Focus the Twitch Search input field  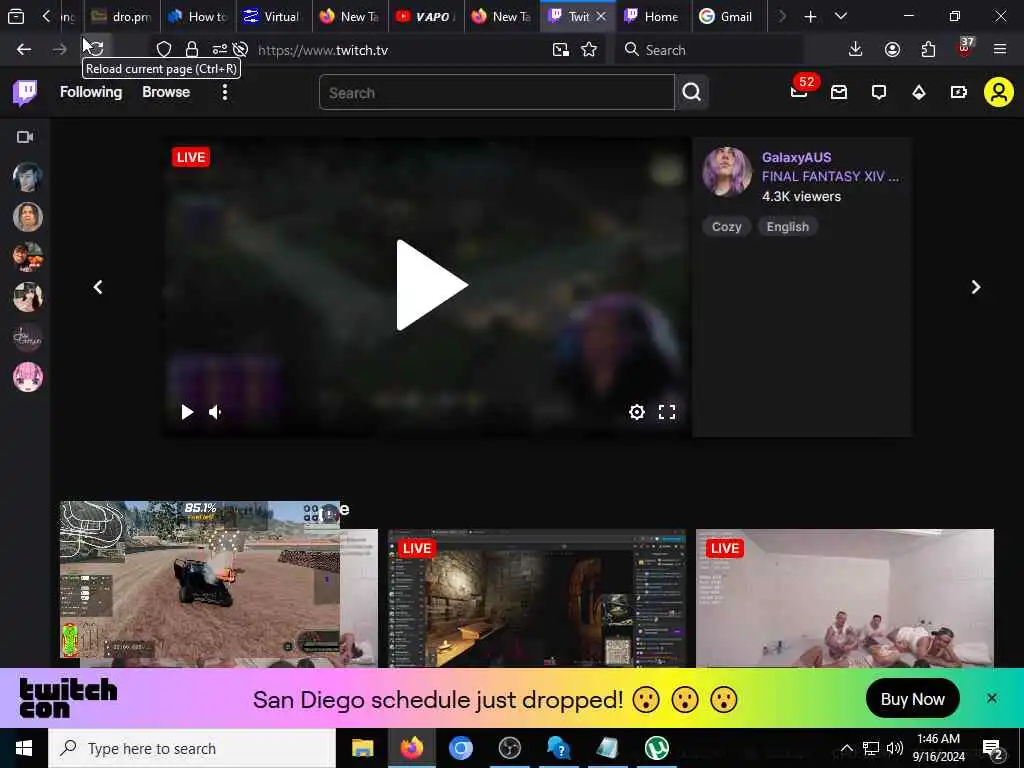(x=496, y=93)
